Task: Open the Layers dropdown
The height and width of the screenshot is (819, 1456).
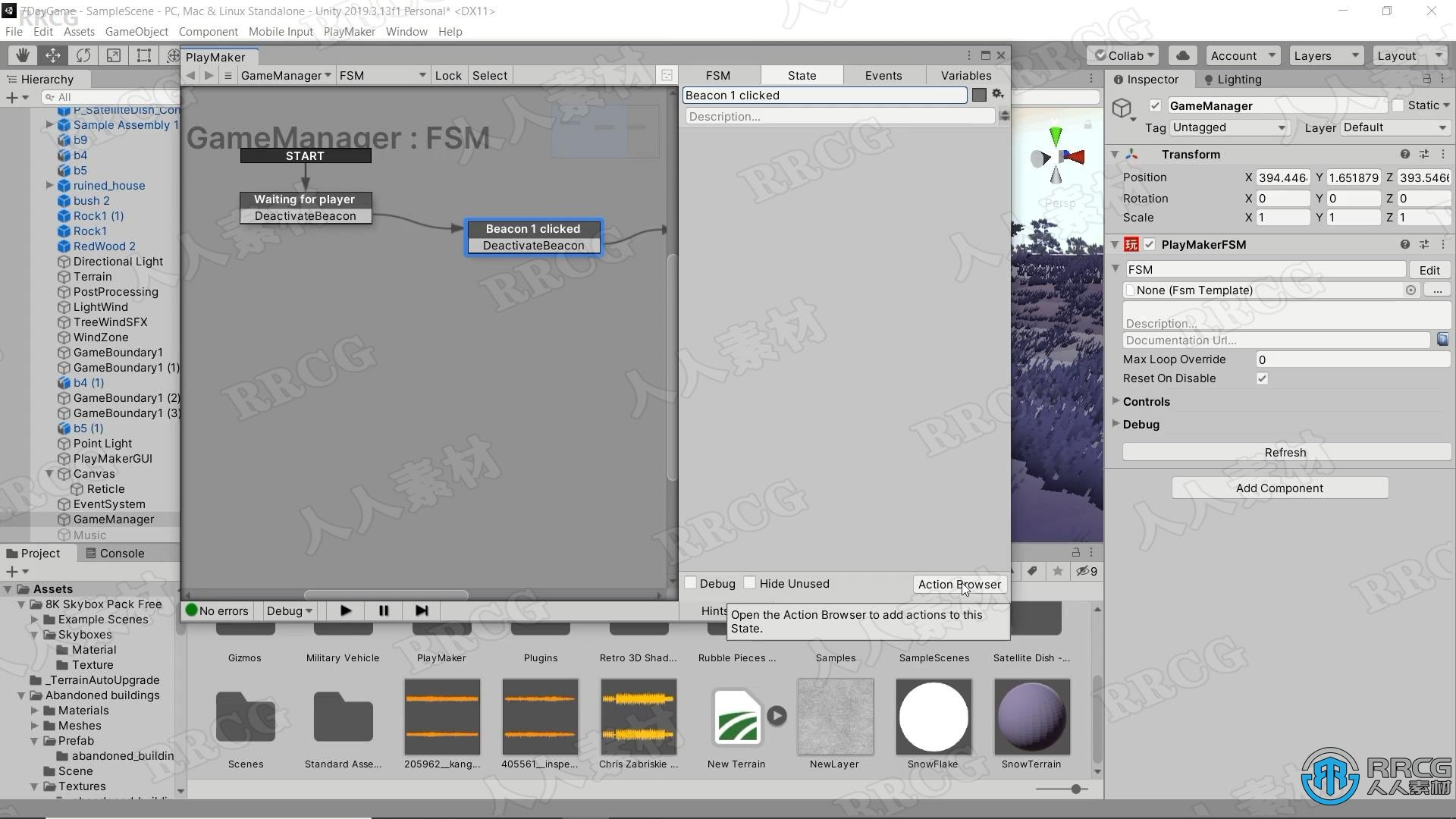Action: [x=1326, y=55]
